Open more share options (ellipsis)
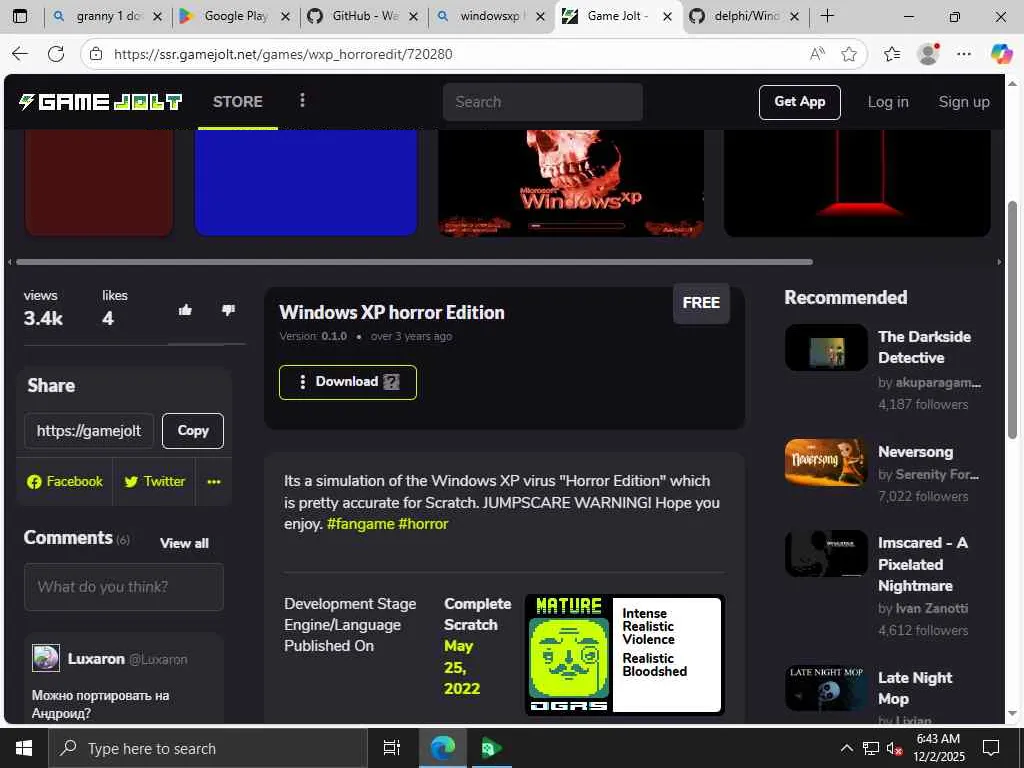Image resolution: width=1024 pixels, height=768 pixels. (x=214, y=481)
